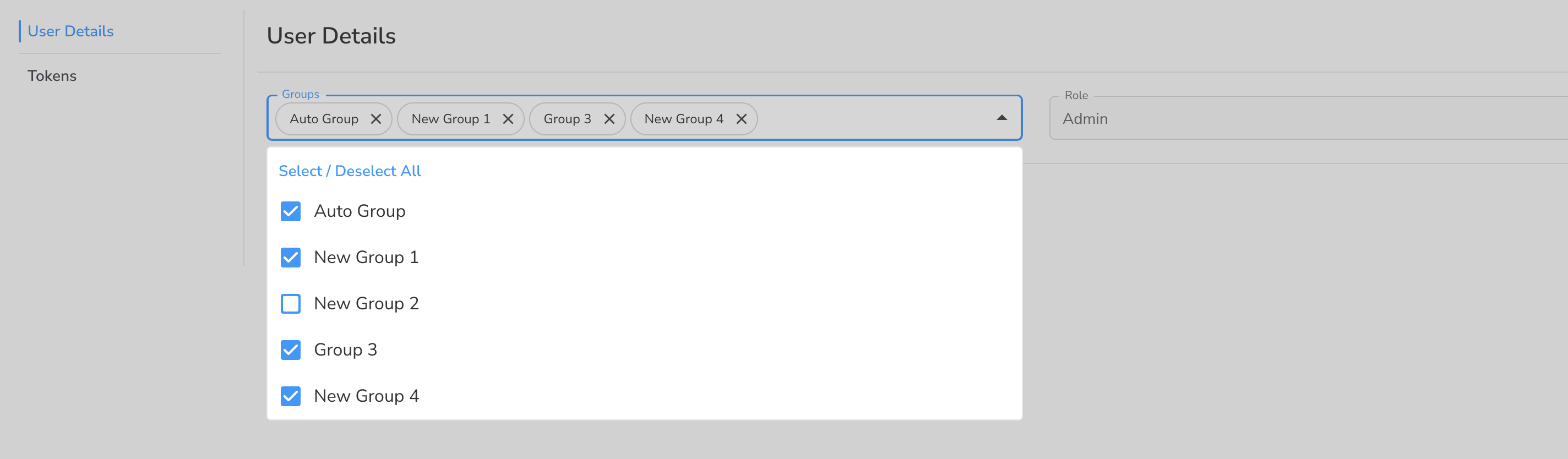
Task: Open the Tokens sidebar item
Action: pos(52,76)
